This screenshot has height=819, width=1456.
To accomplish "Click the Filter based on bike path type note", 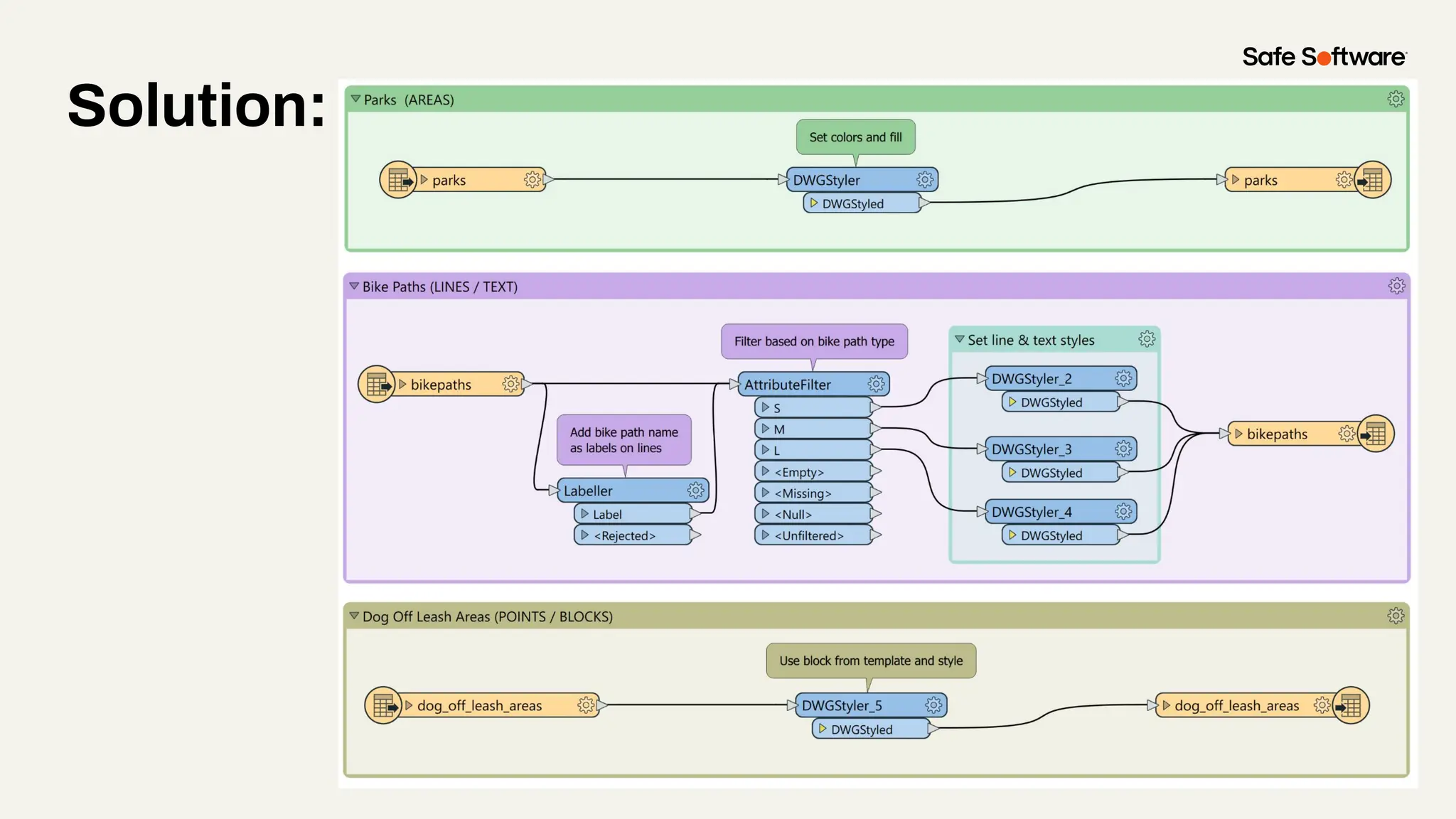I will [x=814, y=341].
